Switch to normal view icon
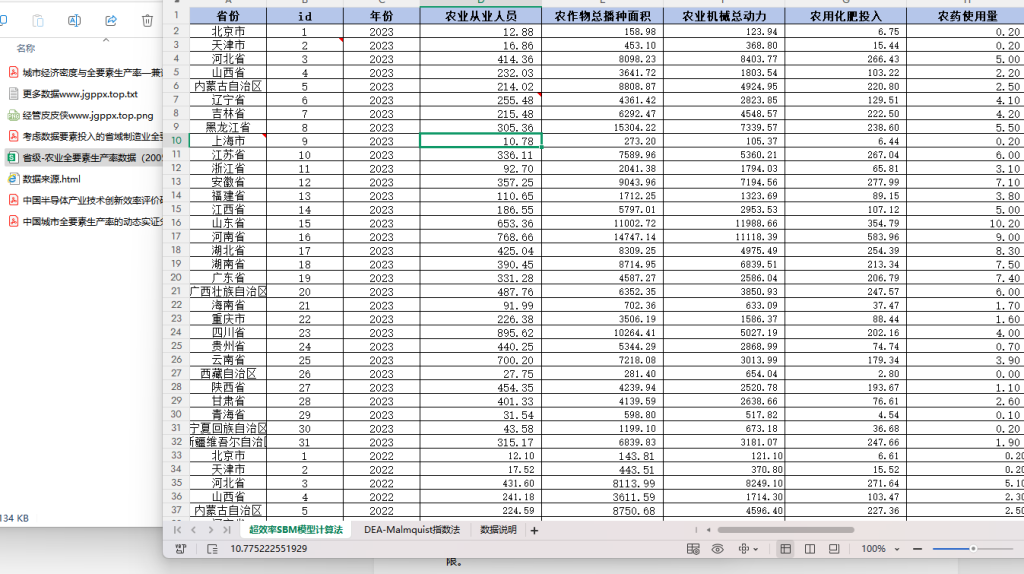Viewport: 1024px width, 574px height. (x=786, y=549)
